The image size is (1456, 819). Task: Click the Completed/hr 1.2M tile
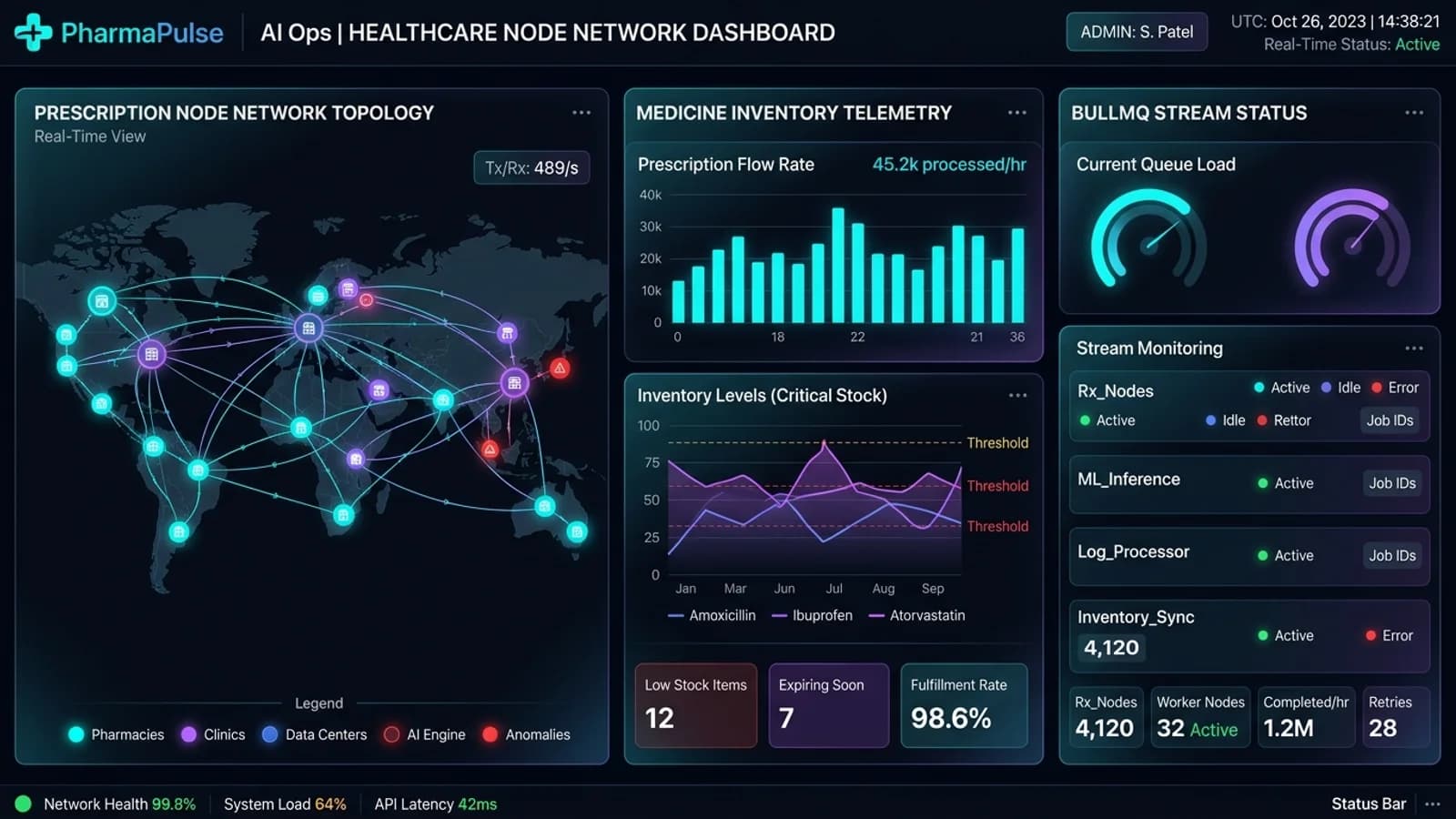(x=1306, y=717)
